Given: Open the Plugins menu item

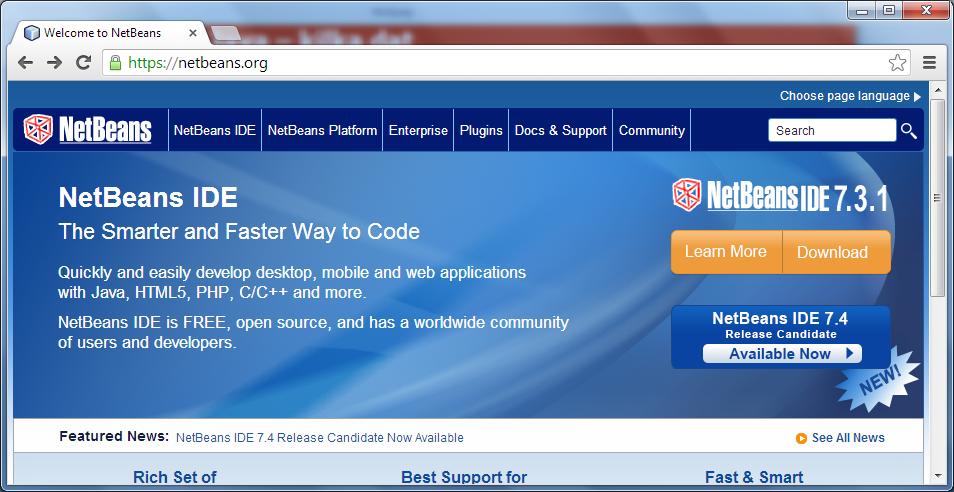Looking at the screenshot, I should tap(481, 130).
